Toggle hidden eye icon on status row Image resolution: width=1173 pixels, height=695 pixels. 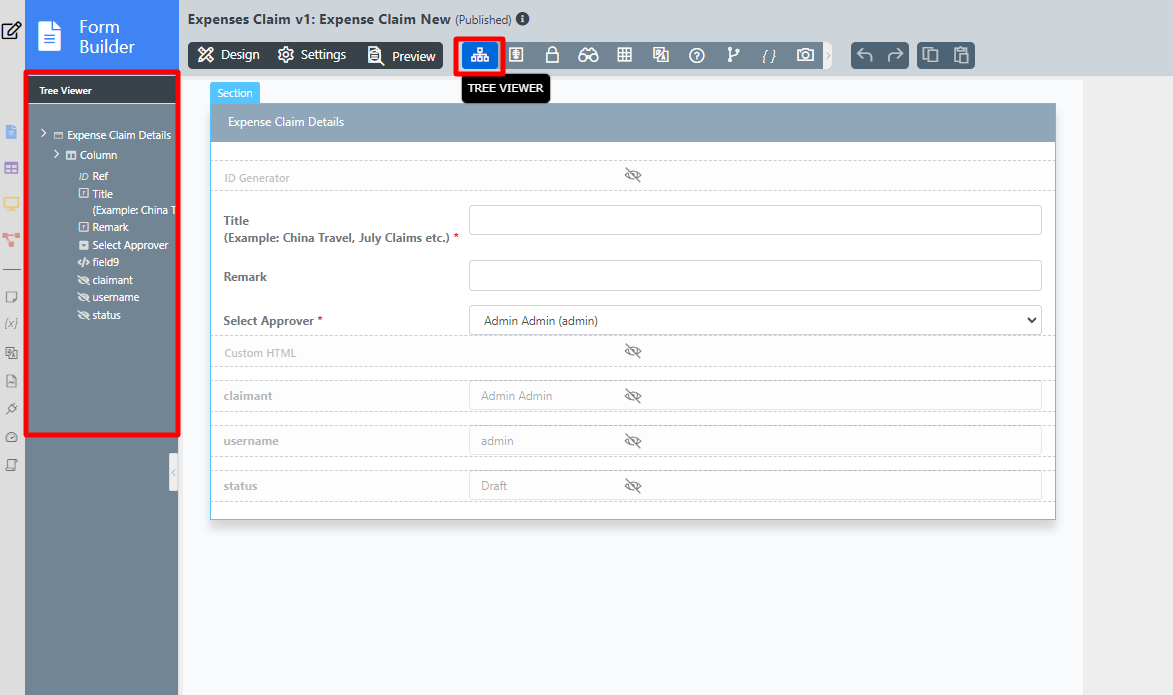(x=632, y=486)
